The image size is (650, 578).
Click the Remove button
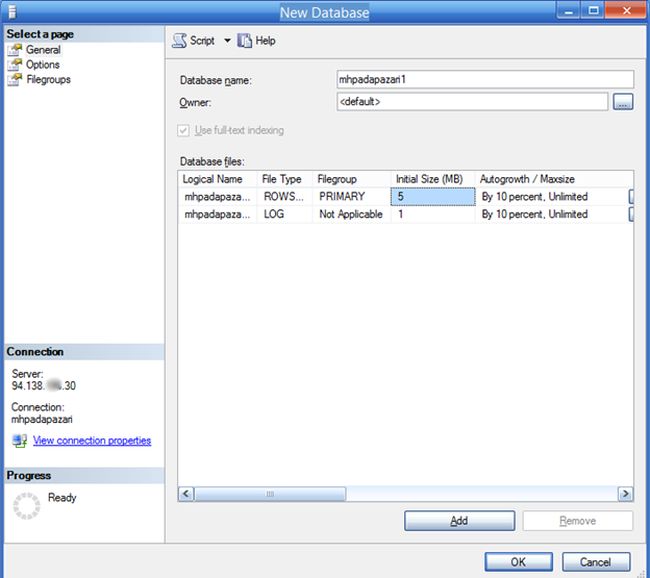point(577,520)
